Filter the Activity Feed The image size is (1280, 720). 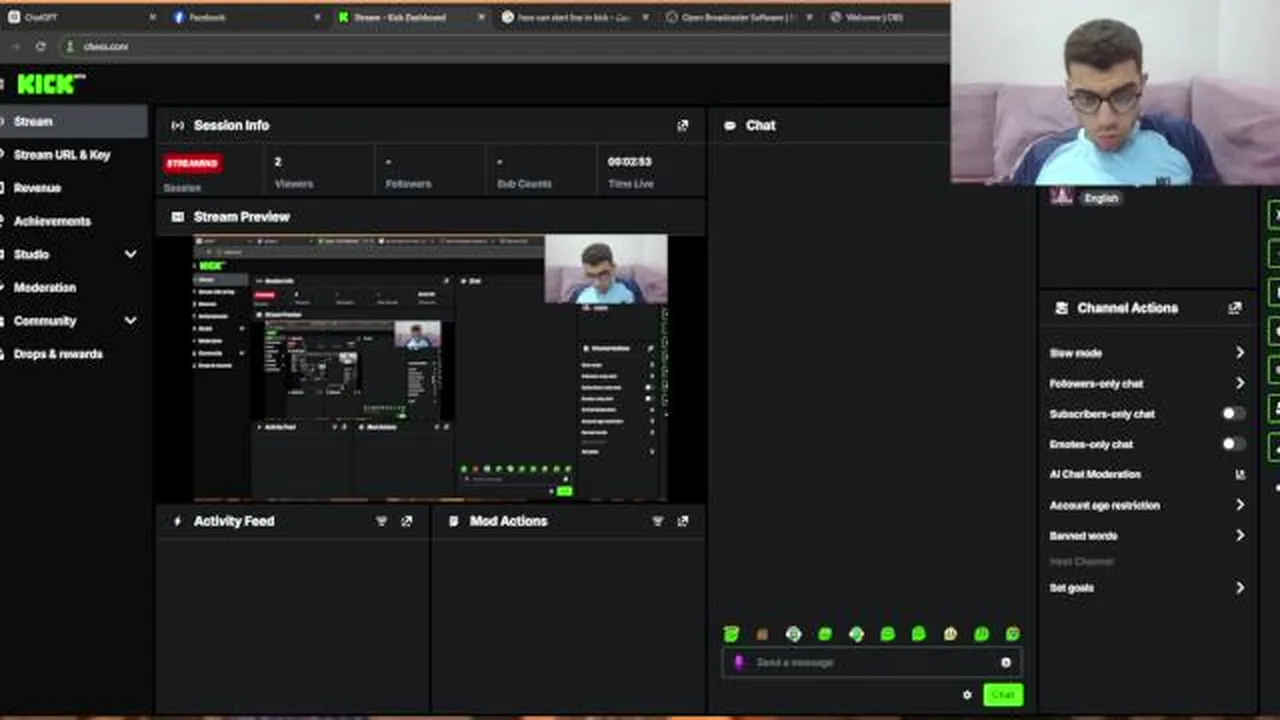click(x=381, y=521)
